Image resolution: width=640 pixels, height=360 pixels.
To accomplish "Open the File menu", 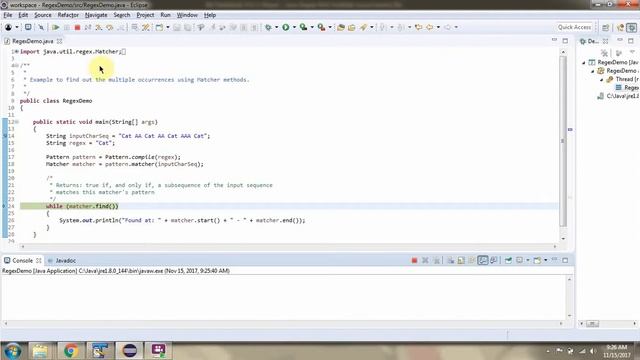I will [x=8, y=15].
